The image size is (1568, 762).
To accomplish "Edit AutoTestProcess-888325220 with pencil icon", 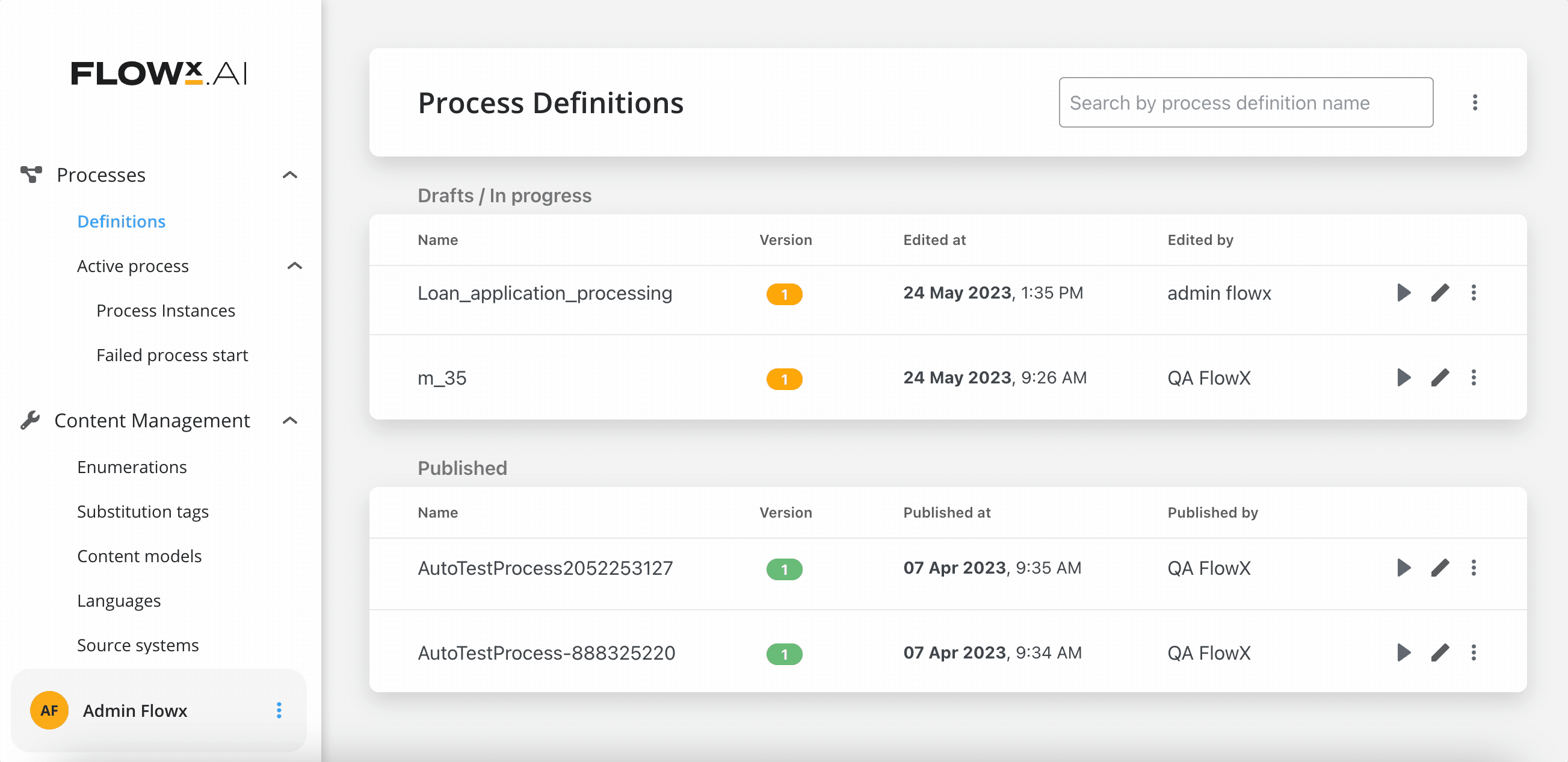I will [x=1440, y=652].
